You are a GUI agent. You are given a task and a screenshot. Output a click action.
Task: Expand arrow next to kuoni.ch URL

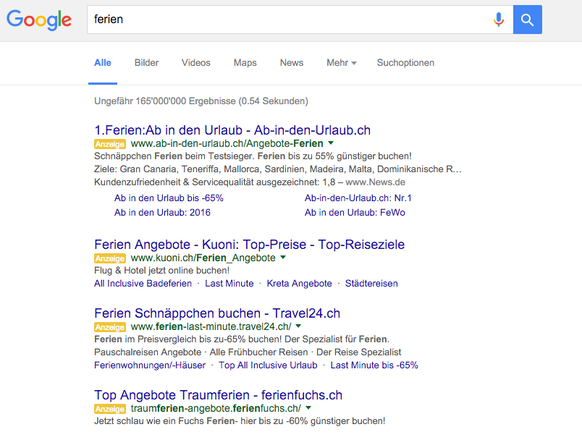(283, 257)
